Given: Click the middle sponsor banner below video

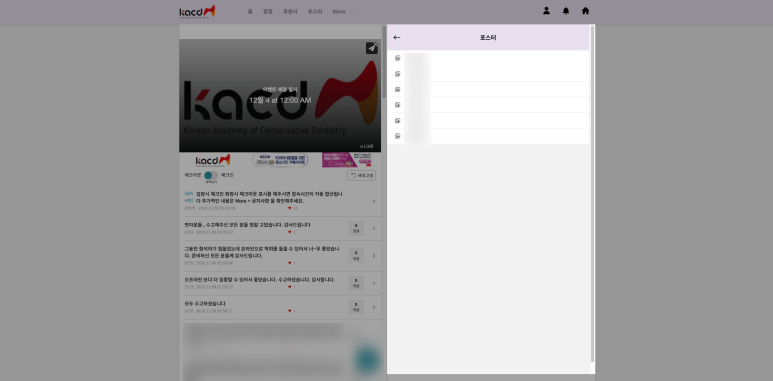Looking at the screenshot, I should point(280,160).
